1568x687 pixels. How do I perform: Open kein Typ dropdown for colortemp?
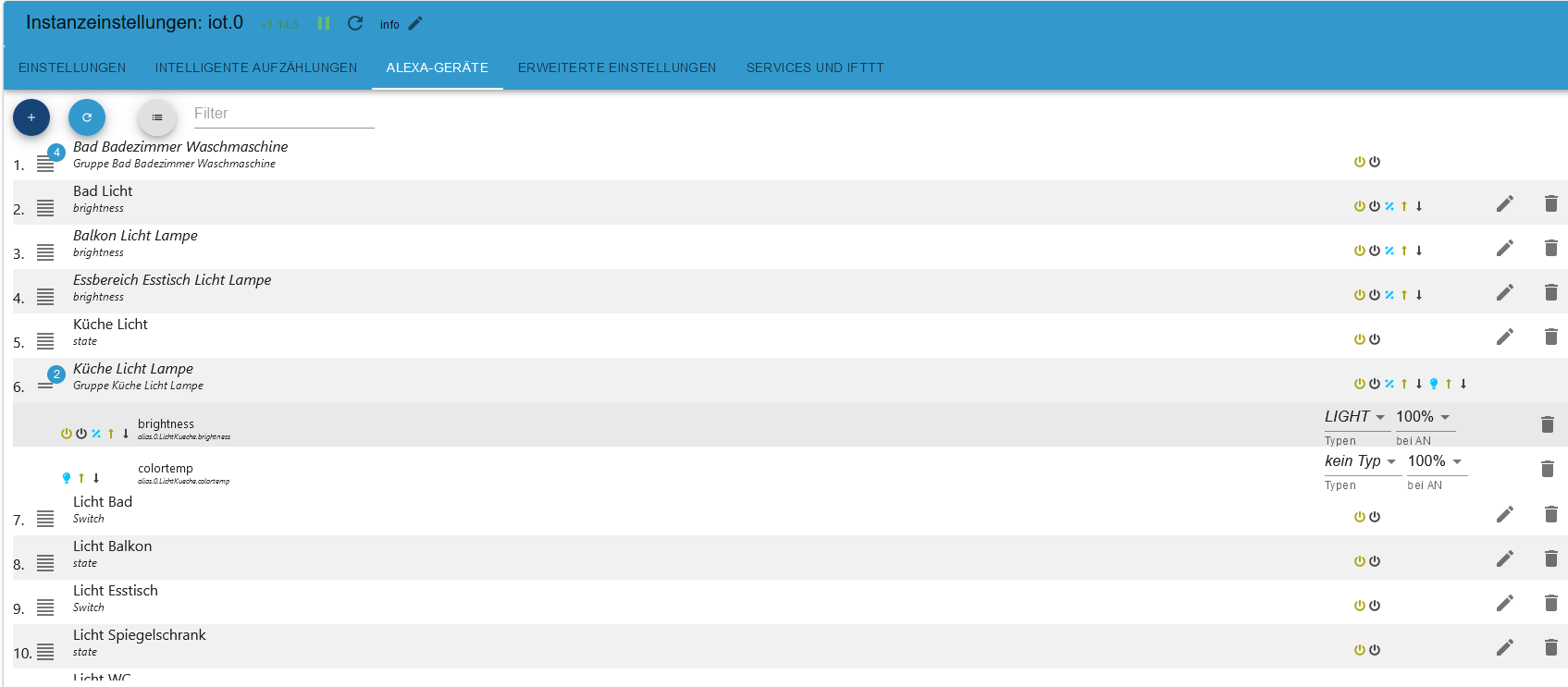(x=1362, y=461)
